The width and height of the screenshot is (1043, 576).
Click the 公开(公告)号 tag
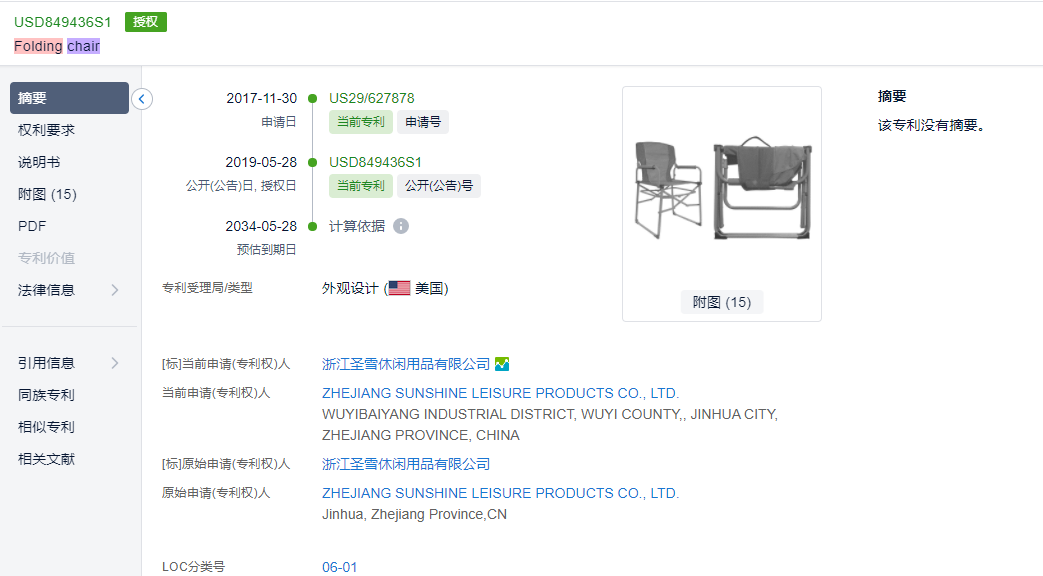pos(439,186)
